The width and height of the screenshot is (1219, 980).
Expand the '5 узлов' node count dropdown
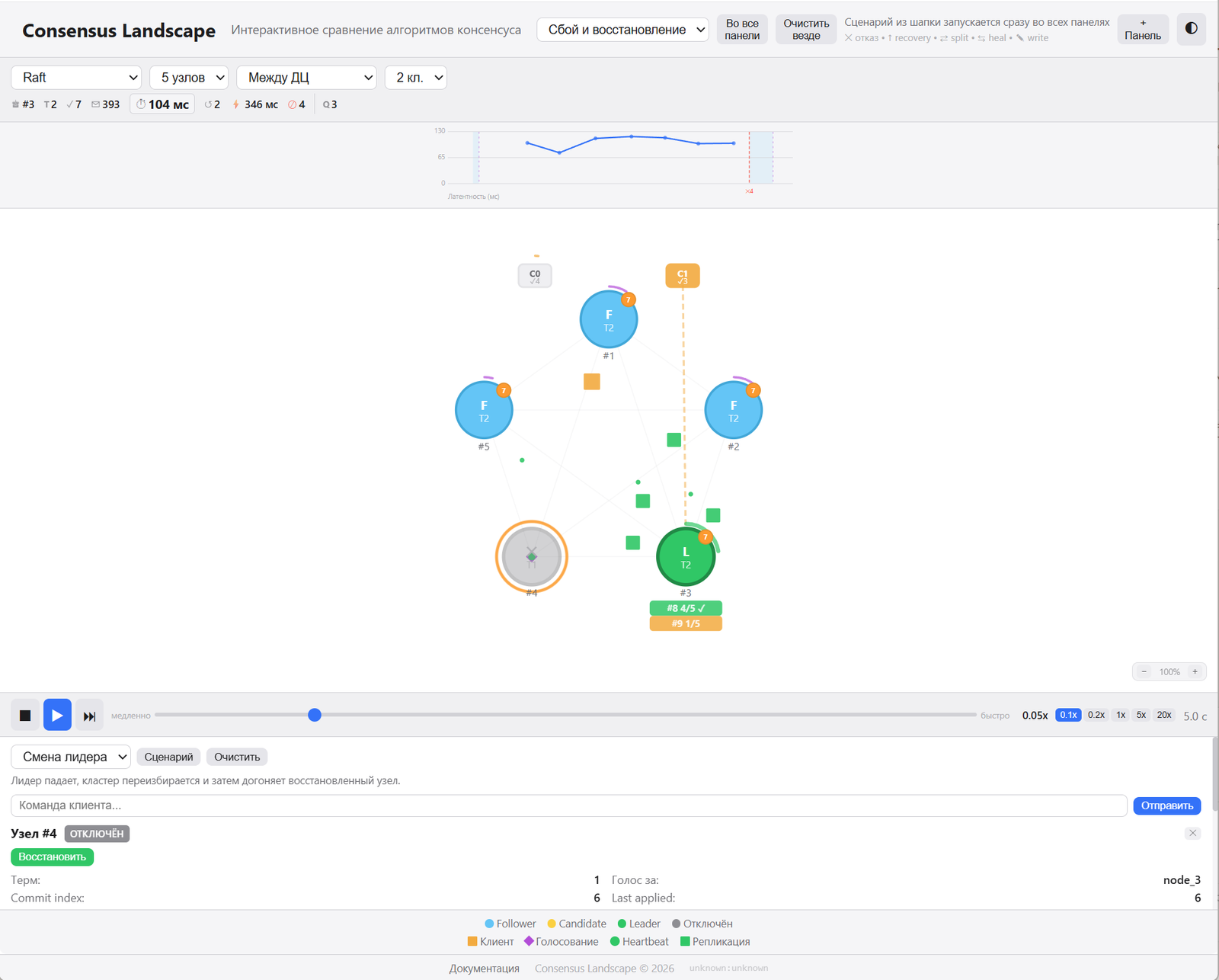tap(189, 78)
